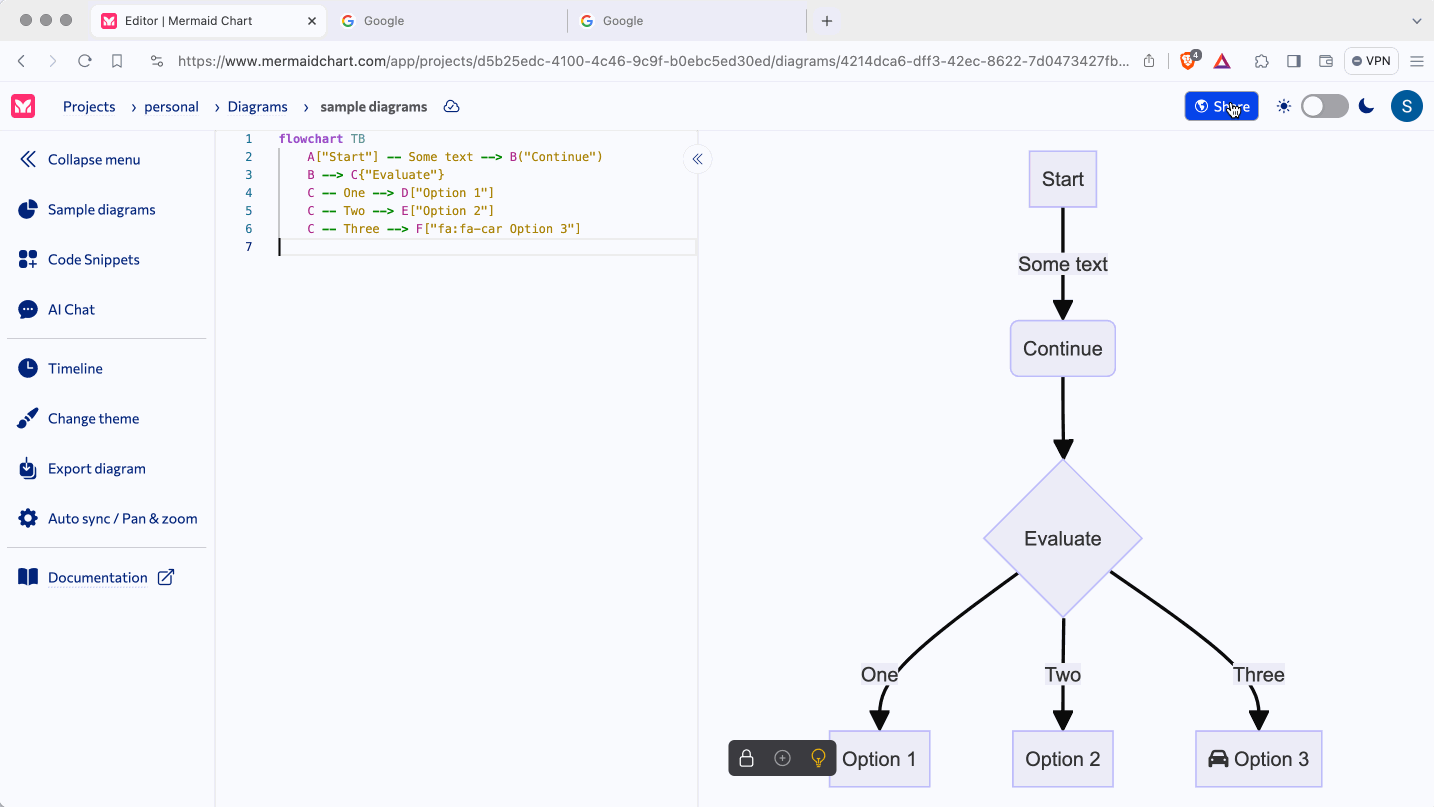Open the Documentation link

coord(97,577)
